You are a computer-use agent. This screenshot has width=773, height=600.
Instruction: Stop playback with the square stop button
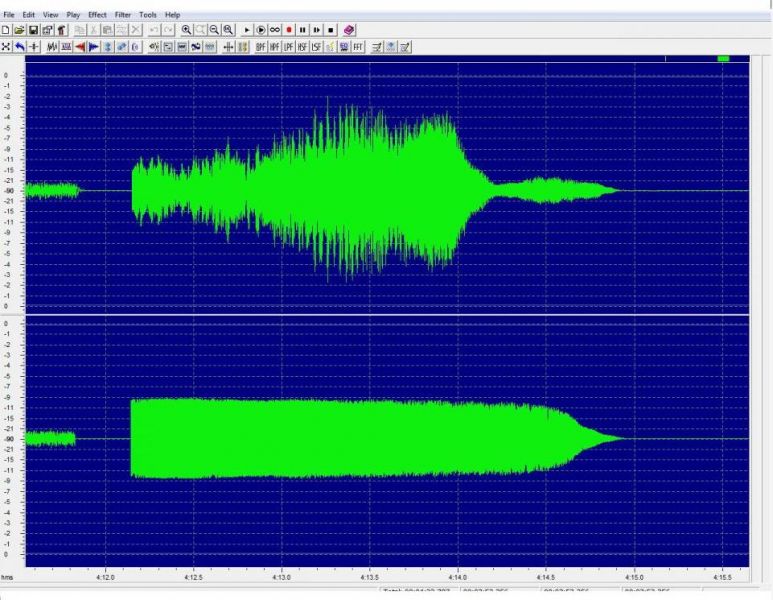tap(331, 30)
